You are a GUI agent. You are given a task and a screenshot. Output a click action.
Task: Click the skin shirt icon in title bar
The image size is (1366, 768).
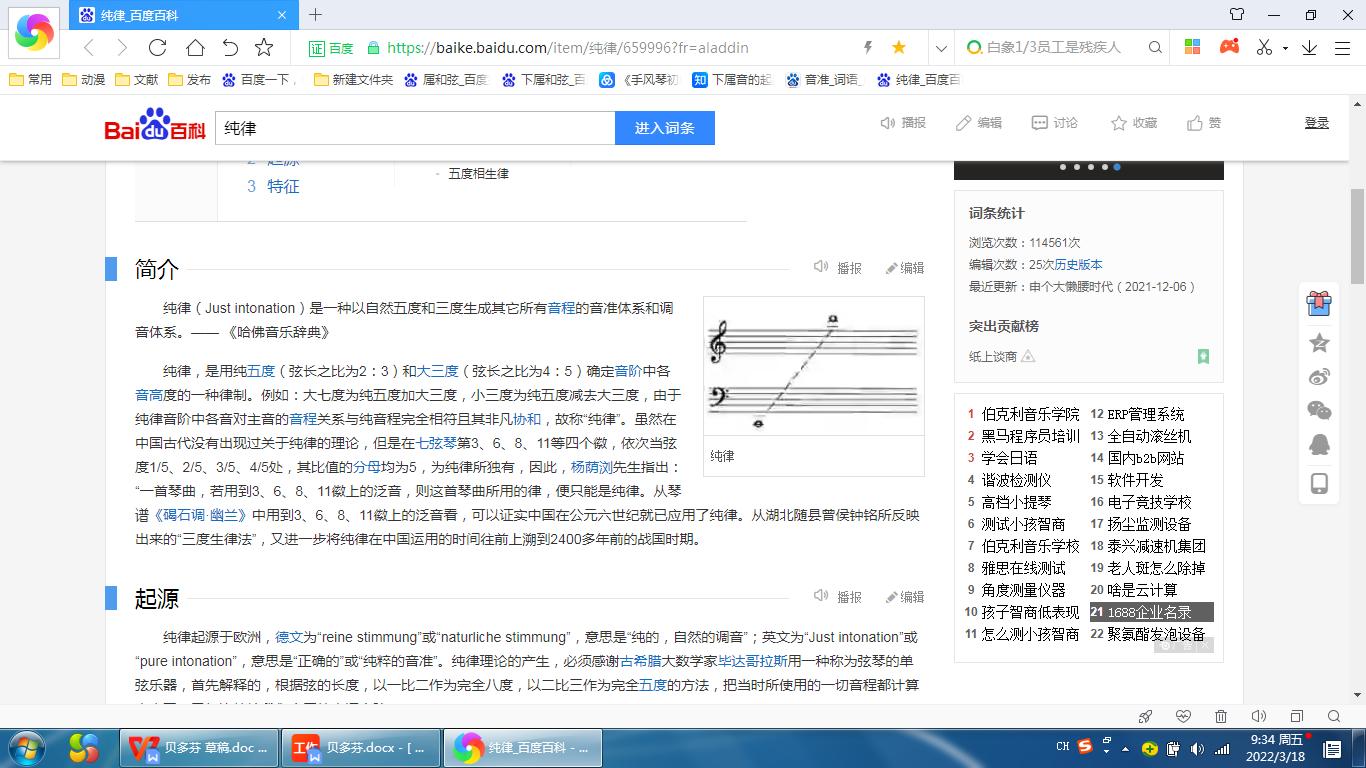[x=1237, y=14]
